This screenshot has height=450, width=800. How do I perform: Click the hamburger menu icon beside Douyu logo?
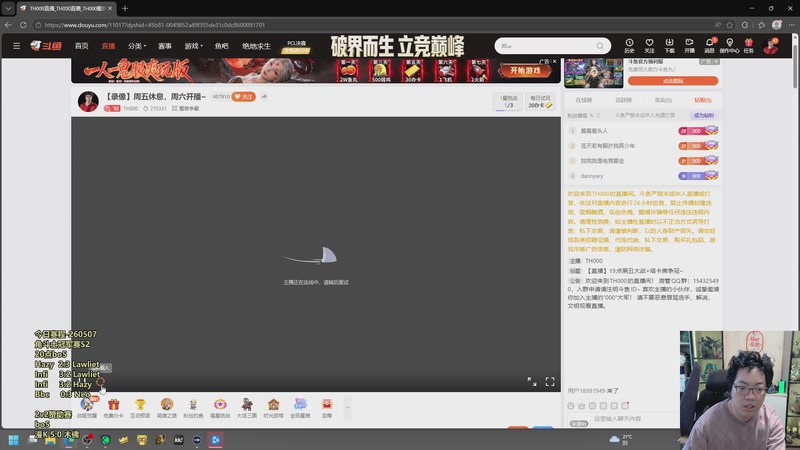(16, 46)
